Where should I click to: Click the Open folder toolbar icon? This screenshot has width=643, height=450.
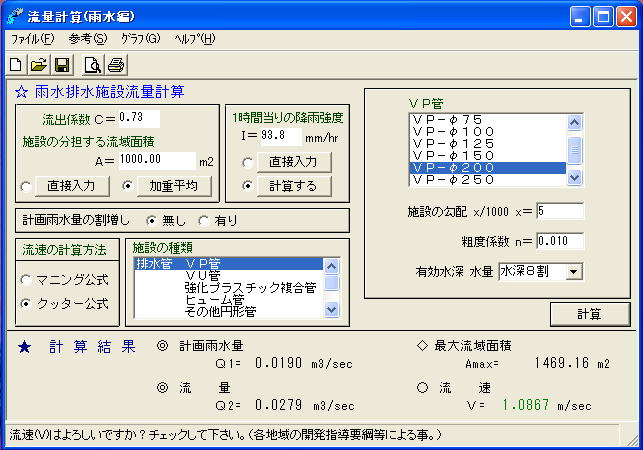(39, 66)
